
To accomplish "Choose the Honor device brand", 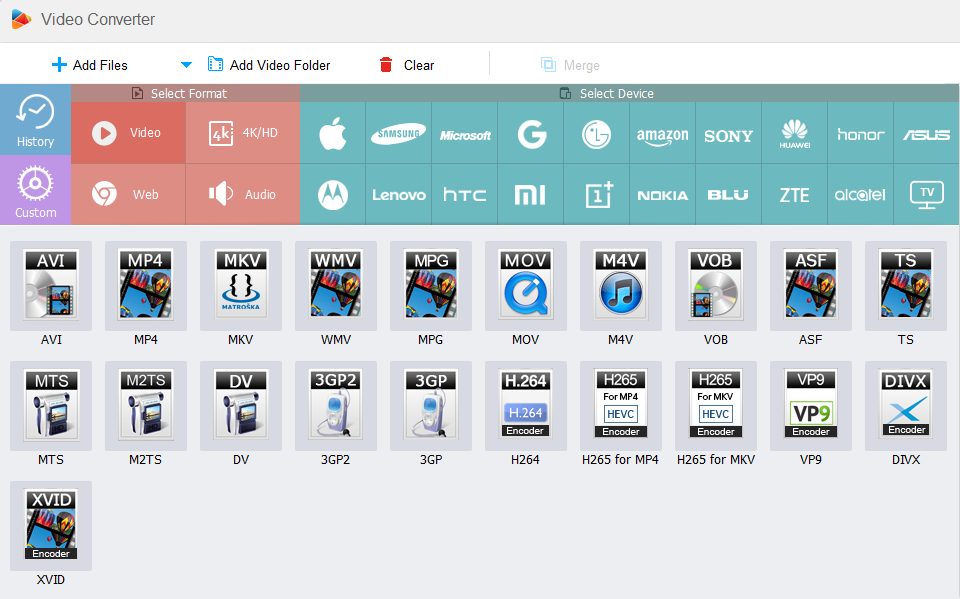I will [861, 133].
